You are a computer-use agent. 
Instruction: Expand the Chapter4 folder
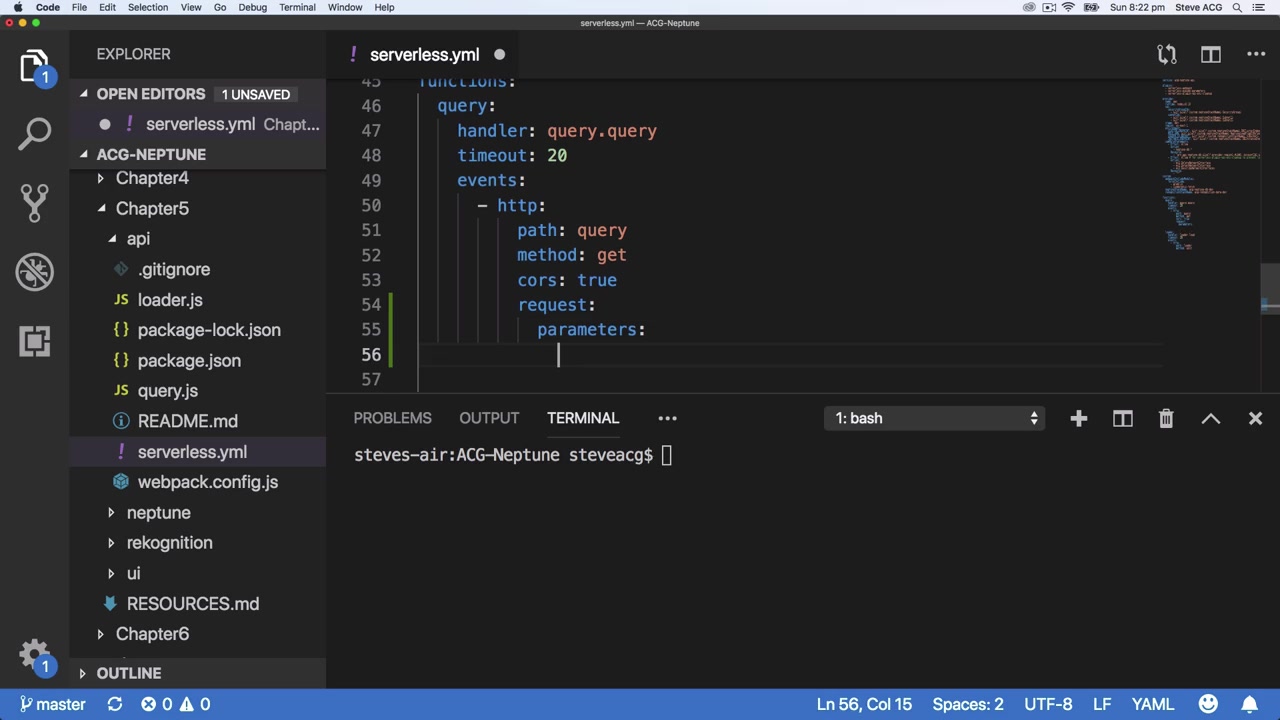(x=152, y=178)
